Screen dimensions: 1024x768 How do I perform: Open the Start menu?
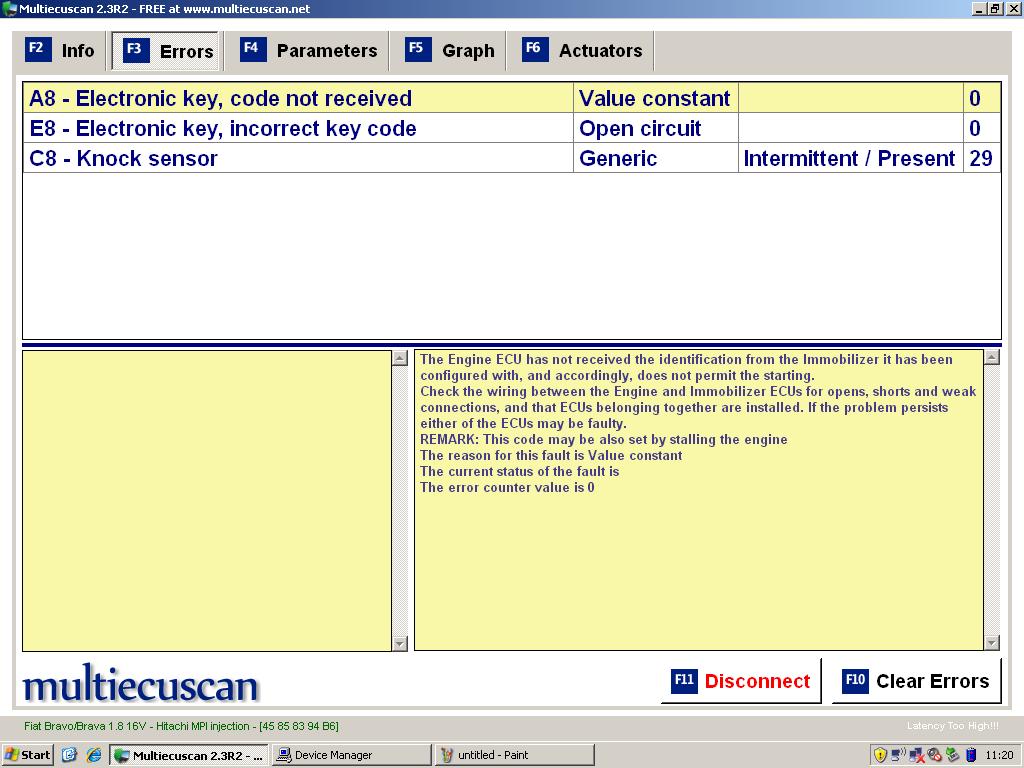(x=26, y=755)
